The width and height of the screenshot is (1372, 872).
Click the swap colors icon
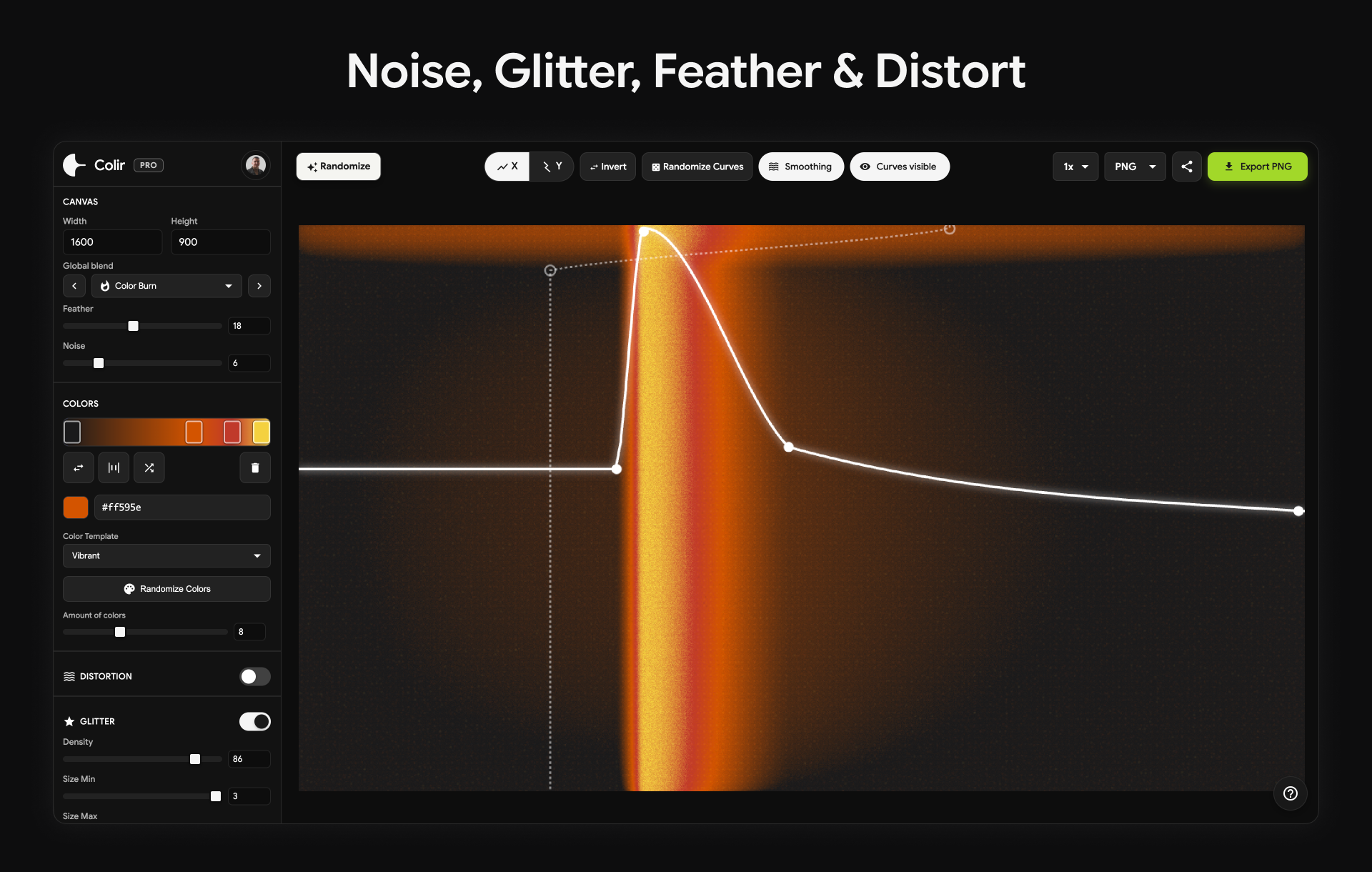point(78,467)
